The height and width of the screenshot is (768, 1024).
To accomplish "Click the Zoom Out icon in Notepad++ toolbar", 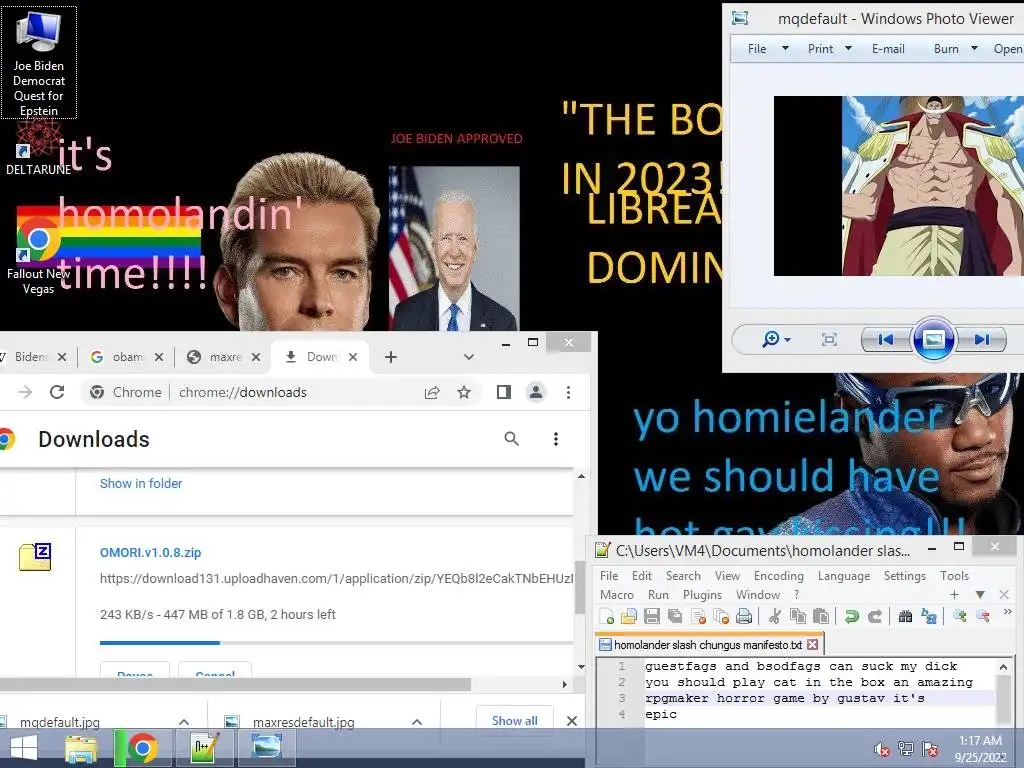I will point(982,616).
